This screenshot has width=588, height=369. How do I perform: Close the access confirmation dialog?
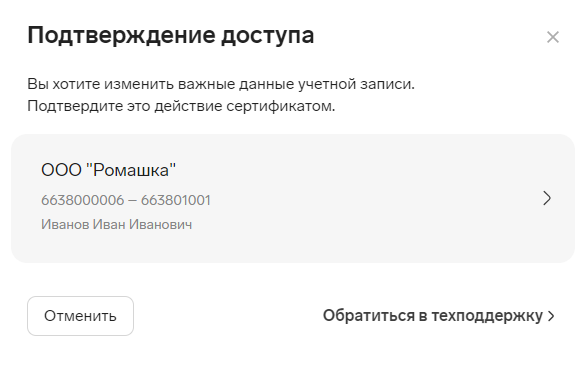(x=553, y=37)
